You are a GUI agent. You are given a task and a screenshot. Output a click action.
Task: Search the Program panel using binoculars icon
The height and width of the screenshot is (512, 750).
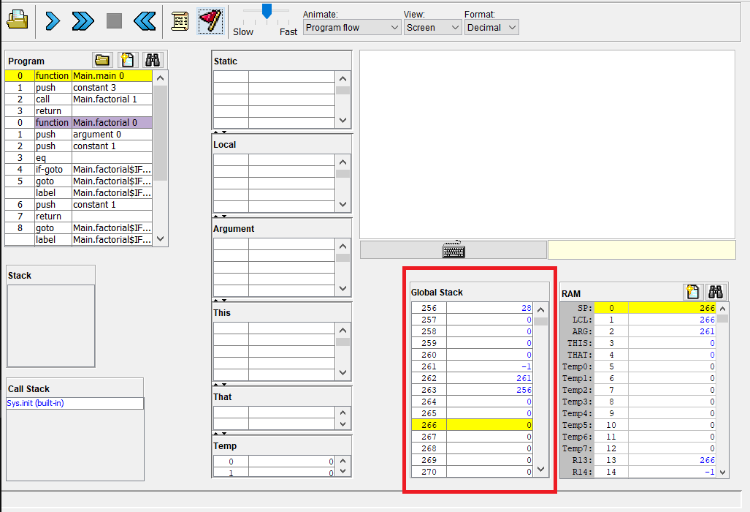(153, 60)
